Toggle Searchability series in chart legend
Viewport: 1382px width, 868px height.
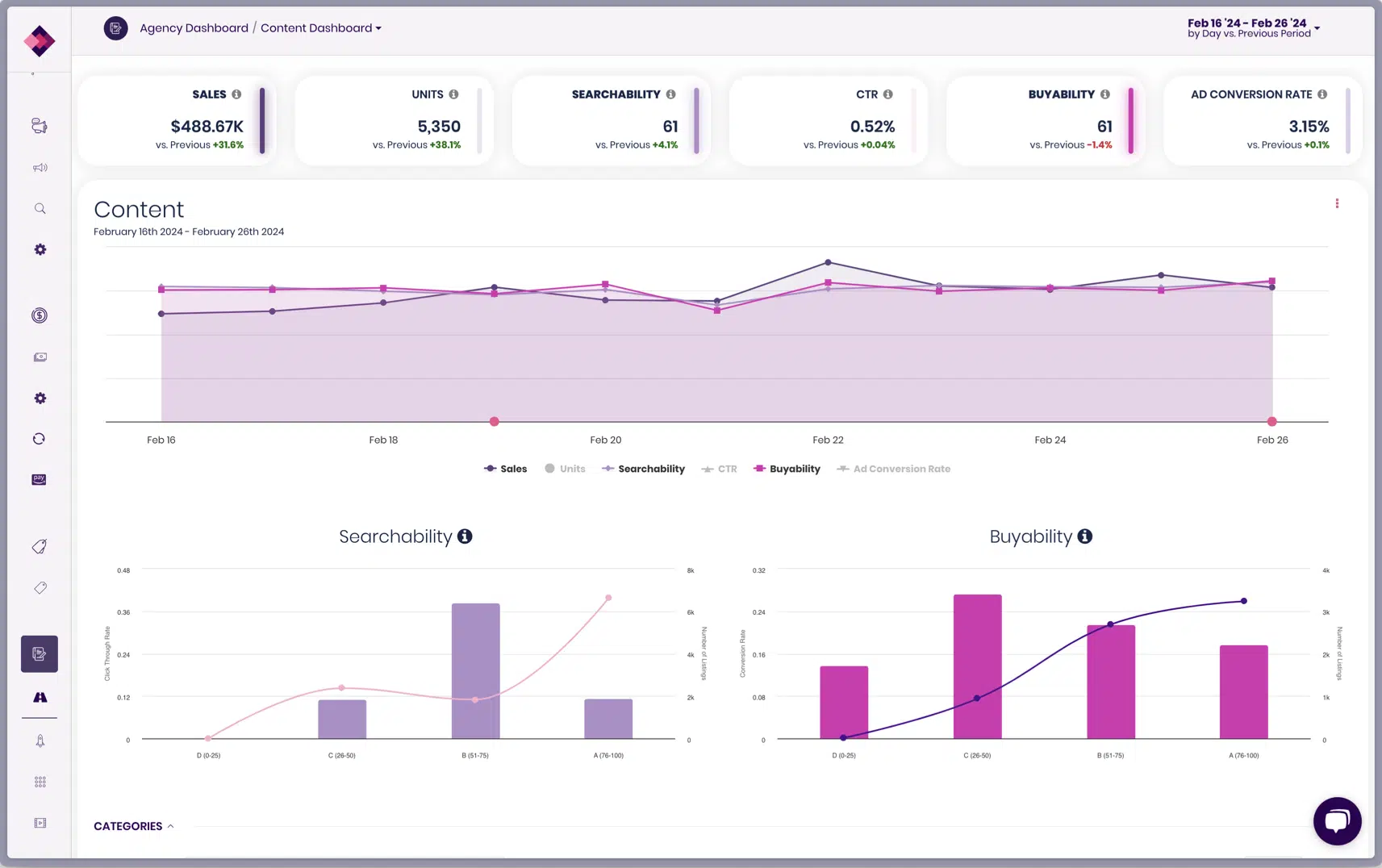(643, 469)
